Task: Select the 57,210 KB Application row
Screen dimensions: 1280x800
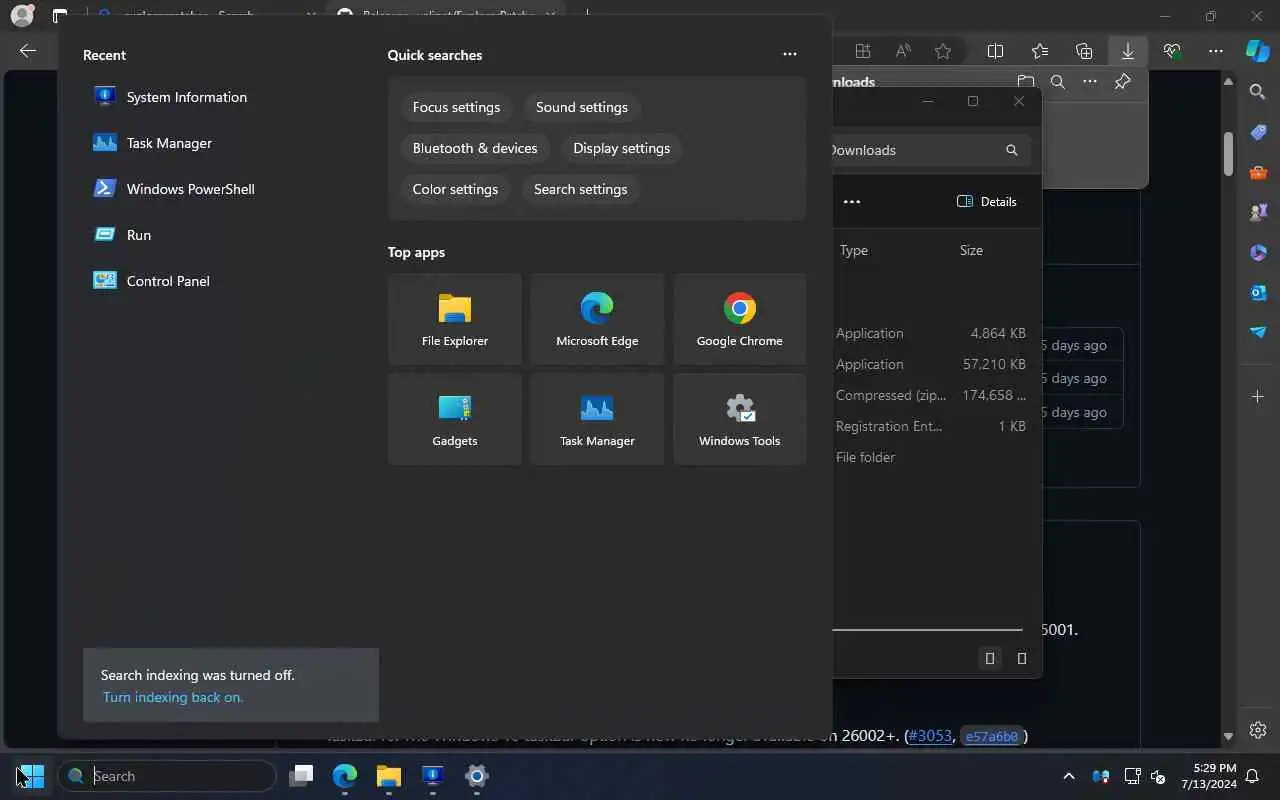Action: [932, 364]
